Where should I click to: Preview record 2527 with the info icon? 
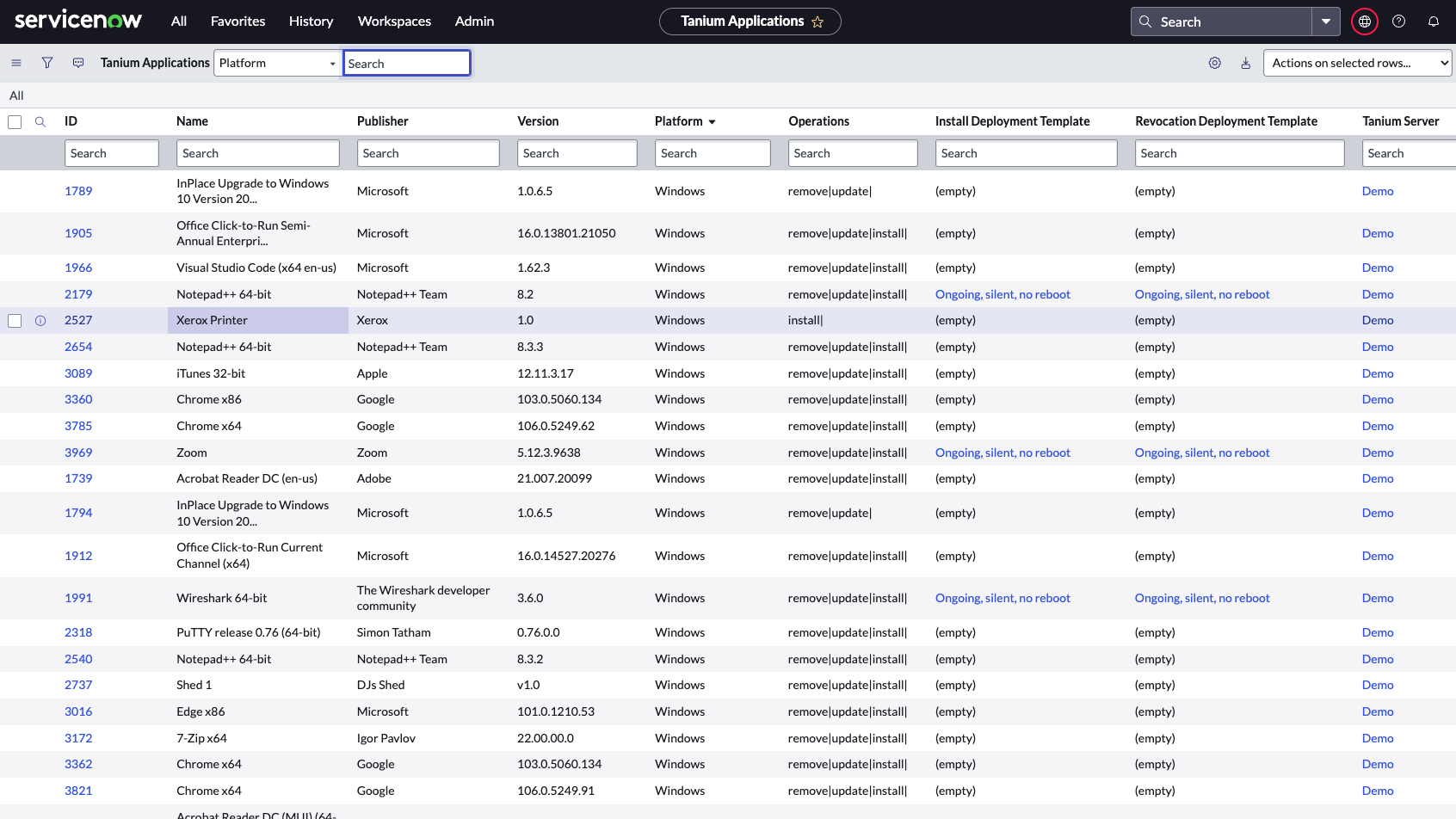tap(40, 321)
